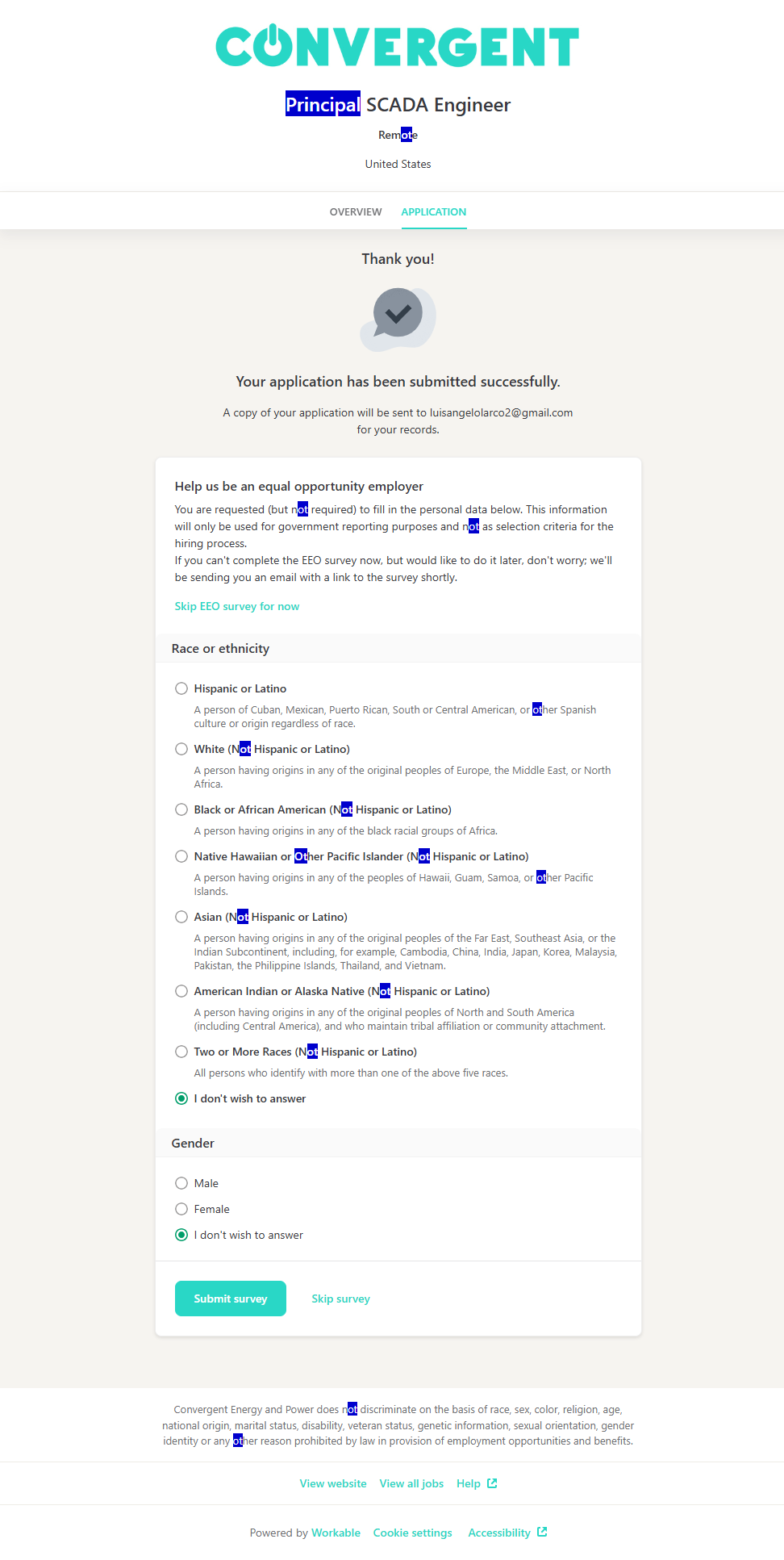Select Male gender radio button
This screenshot has height=1560, width=784.
(x=181, y=1183)
